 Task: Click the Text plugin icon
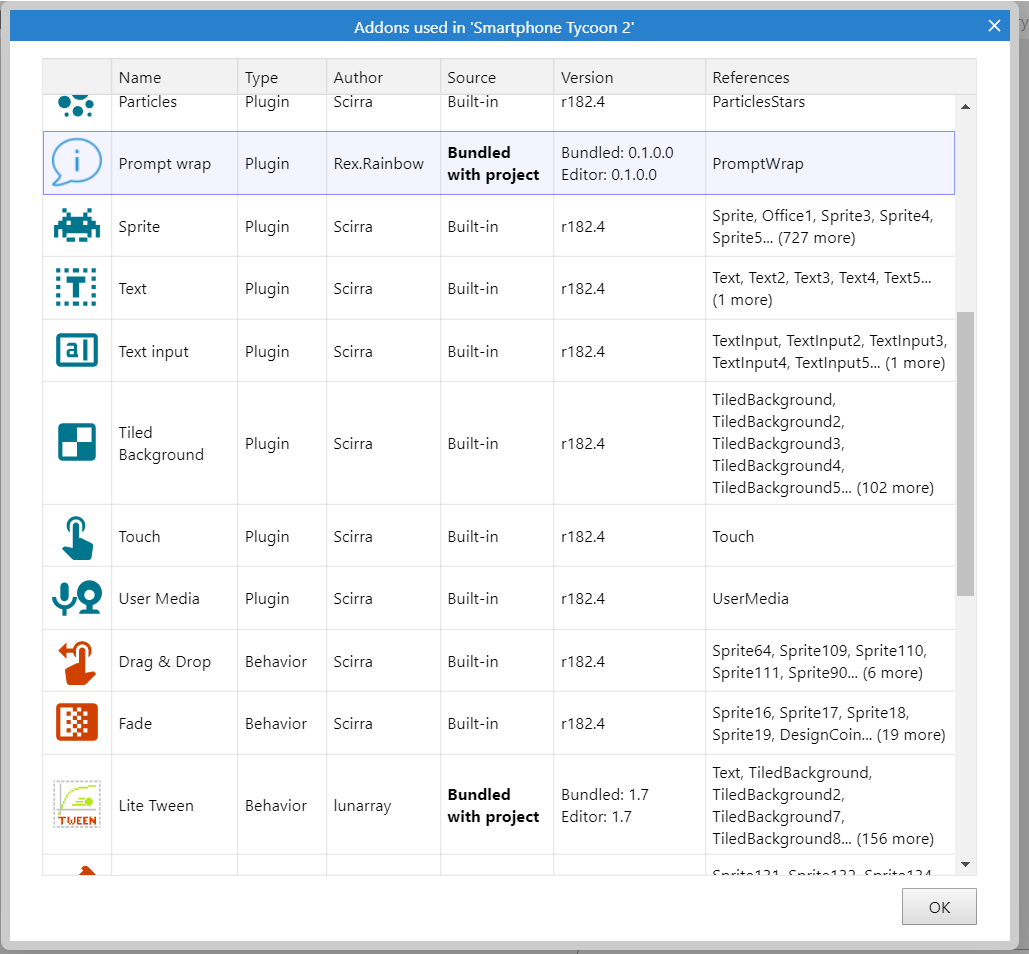coord(77,287)
